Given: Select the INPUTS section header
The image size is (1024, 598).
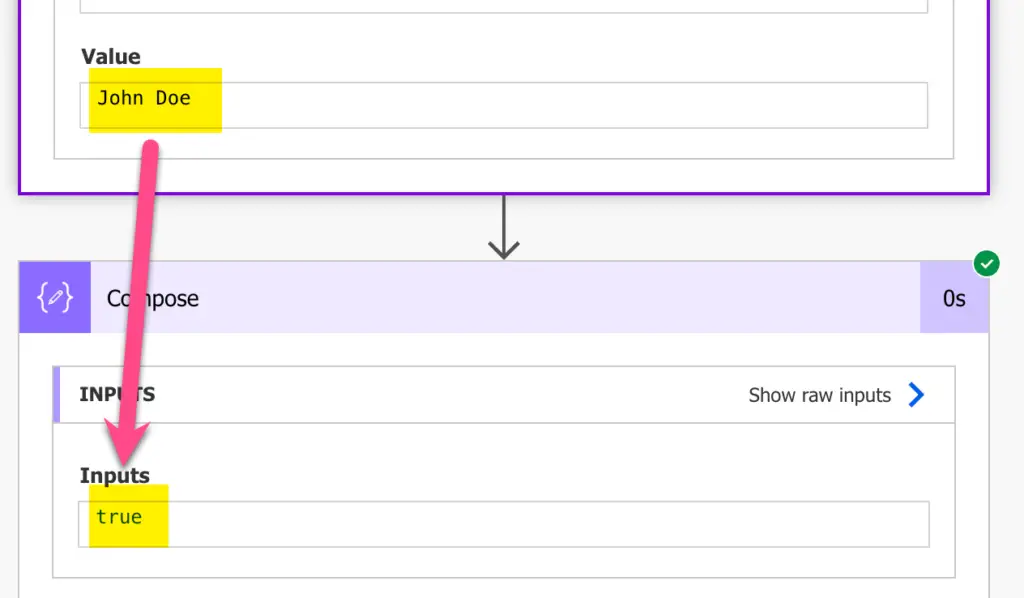Looking at the screenshot, I should click(x=116, y=394).
